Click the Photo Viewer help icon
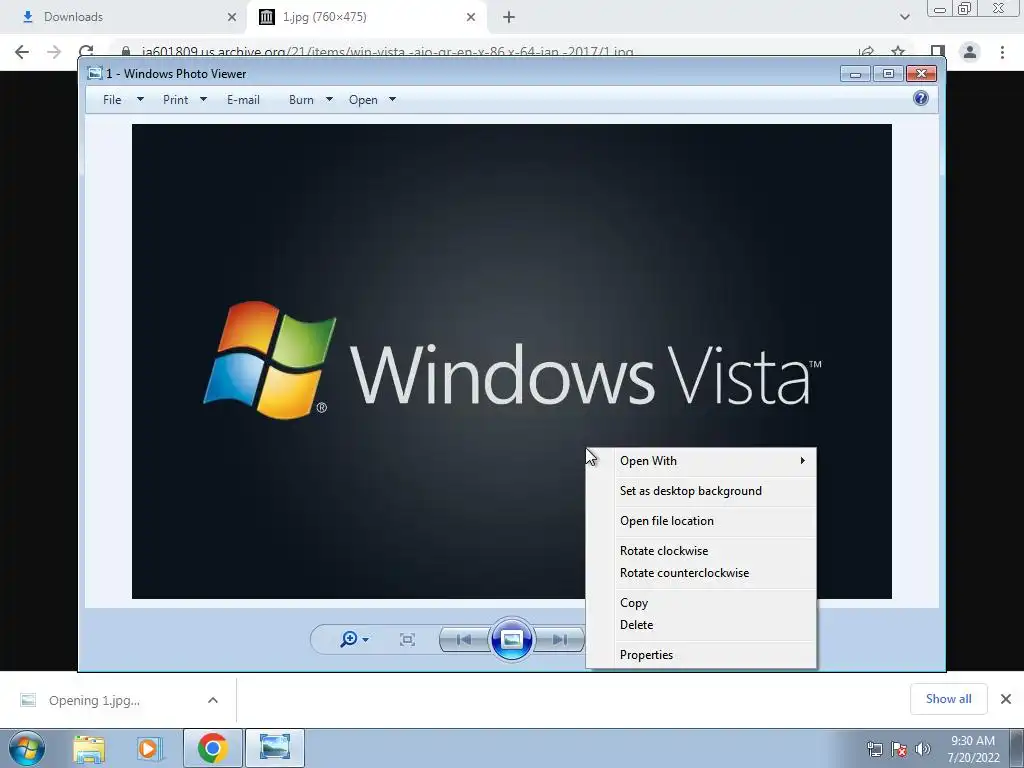Viewport: 1024px width, 768px height. click(x=920, y=99)
